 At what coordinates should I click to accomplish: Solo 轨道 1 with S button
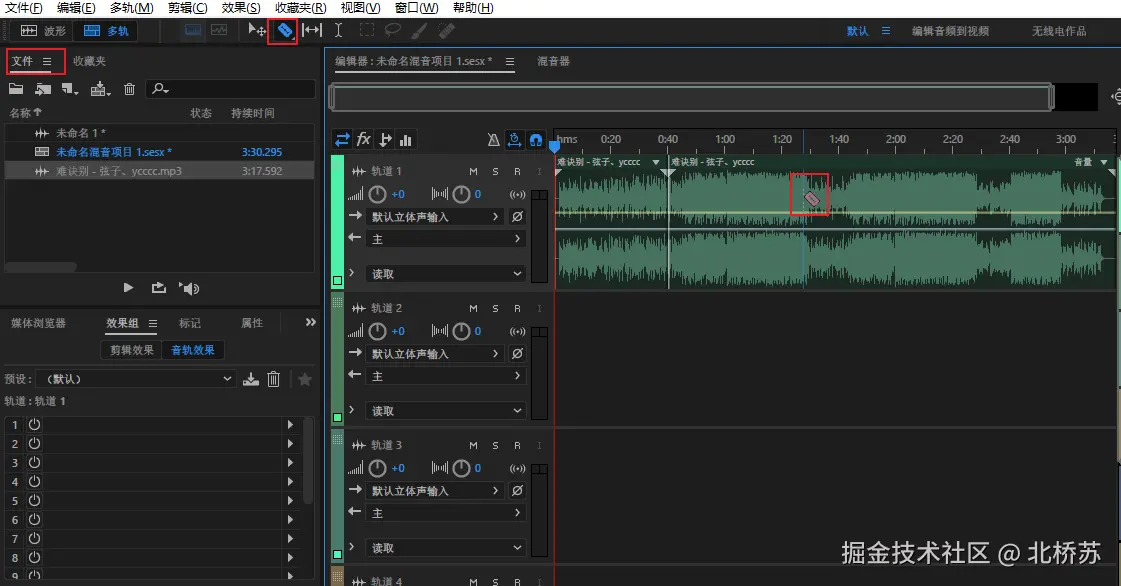(495, 172)
